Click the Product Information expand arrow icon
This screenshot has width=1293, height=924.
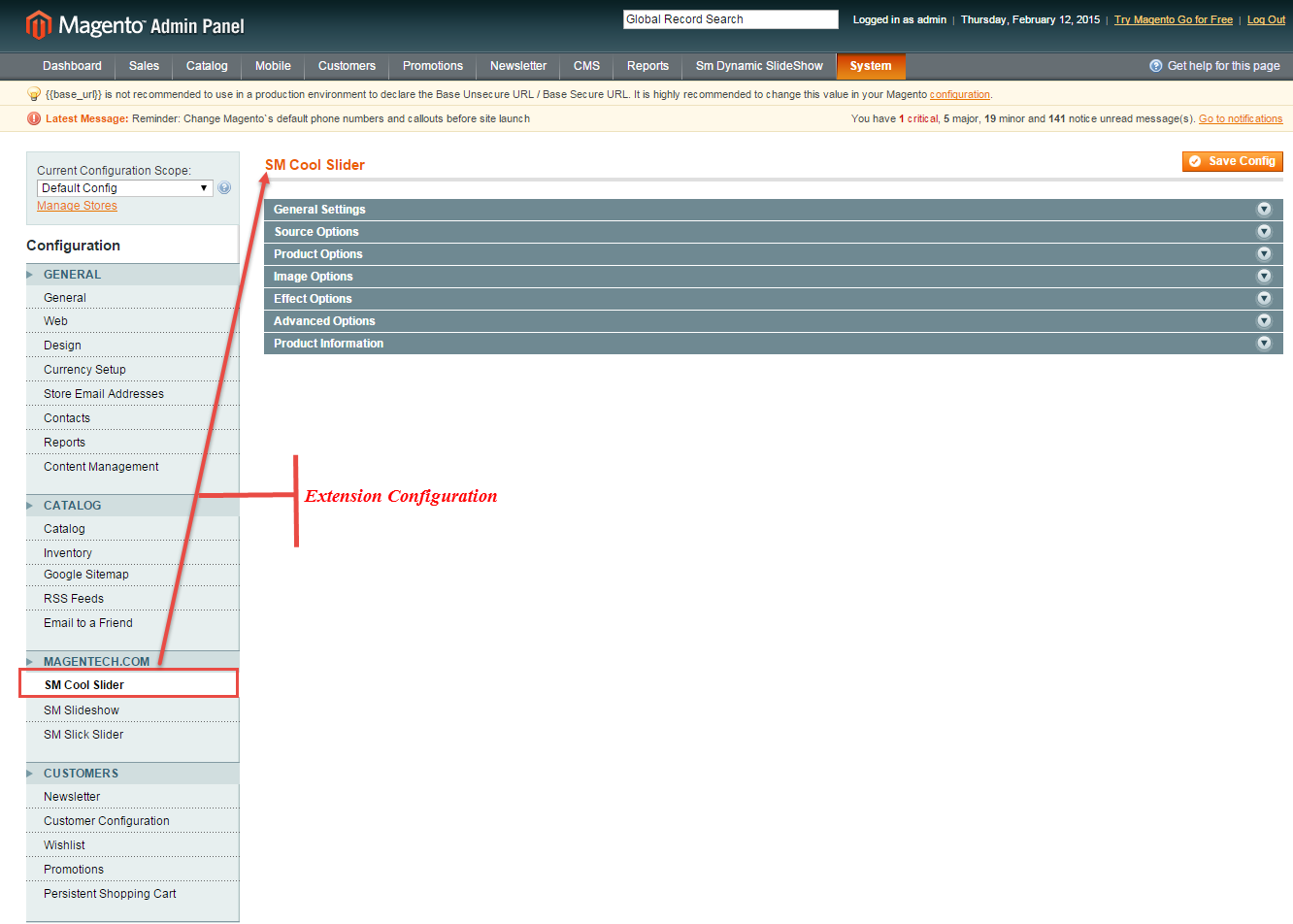[1264, 343]
